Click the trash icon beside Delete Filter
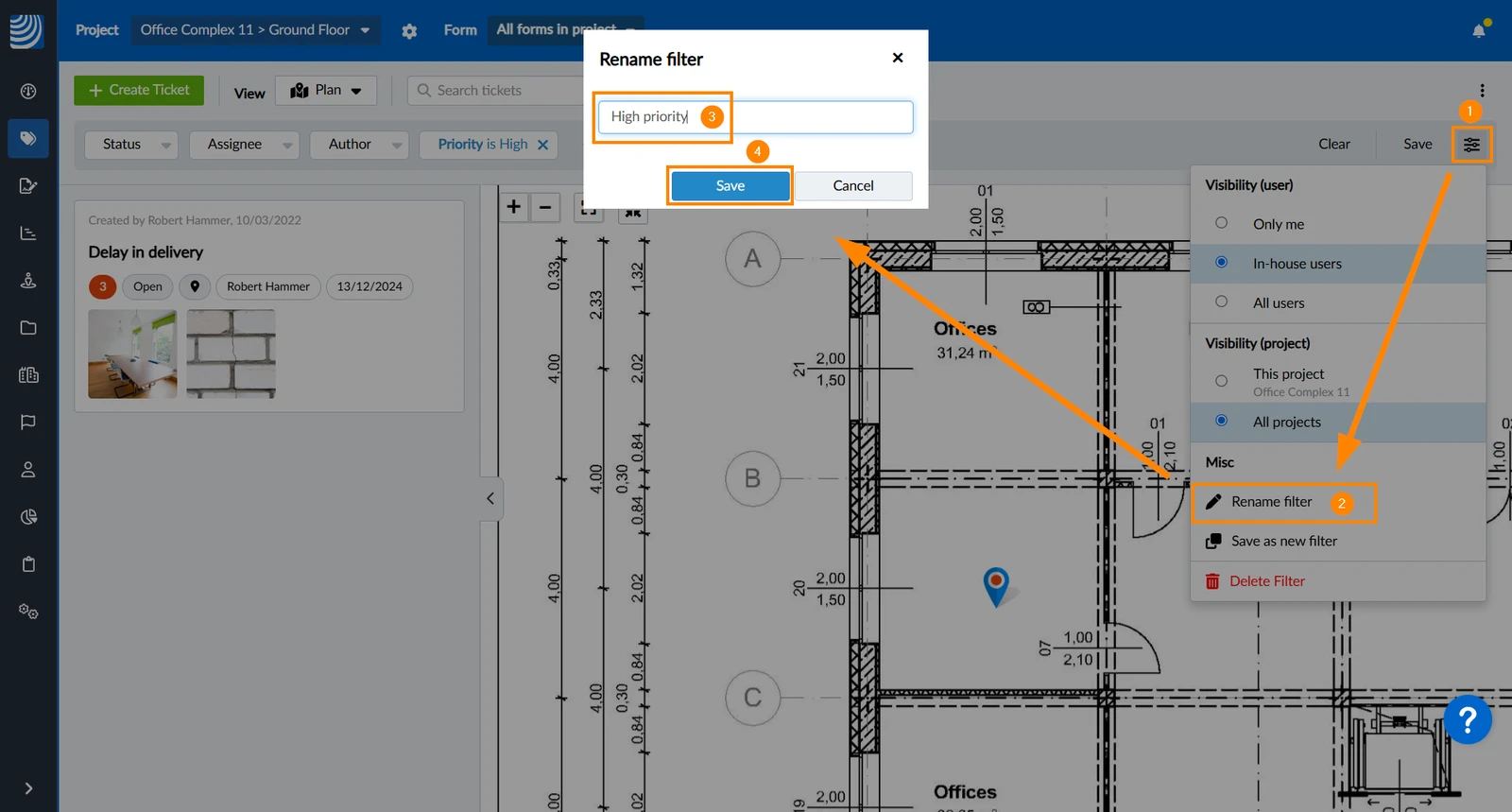 click(x=1212, y=581)
